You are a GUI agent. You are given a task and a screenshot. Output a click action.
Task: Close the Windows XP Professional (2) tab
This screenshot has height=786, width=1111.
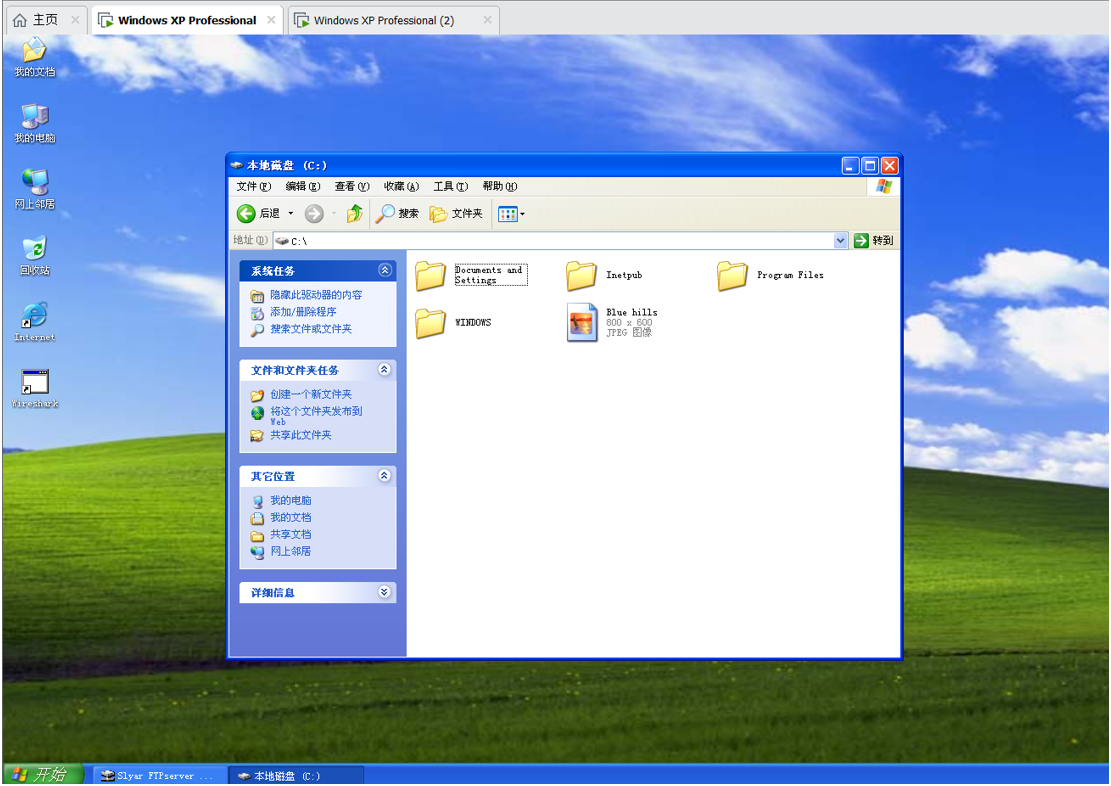tap(487, 20)
